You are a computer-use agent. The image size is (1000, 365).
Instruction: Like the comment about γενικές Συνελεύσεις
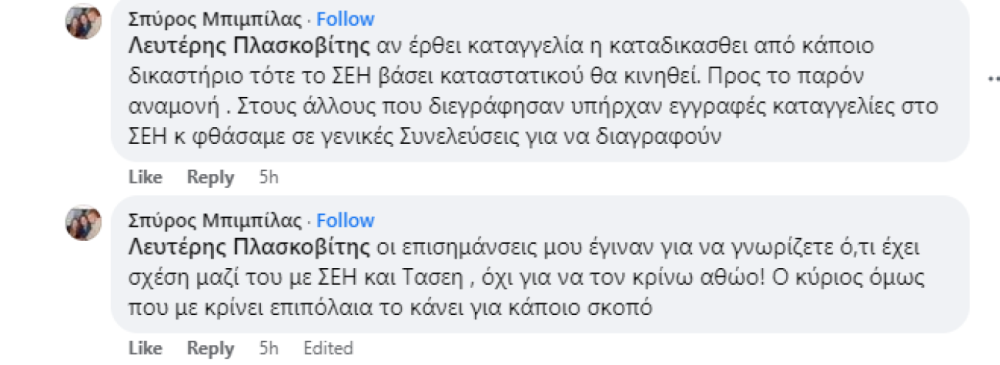click(145, 177)
